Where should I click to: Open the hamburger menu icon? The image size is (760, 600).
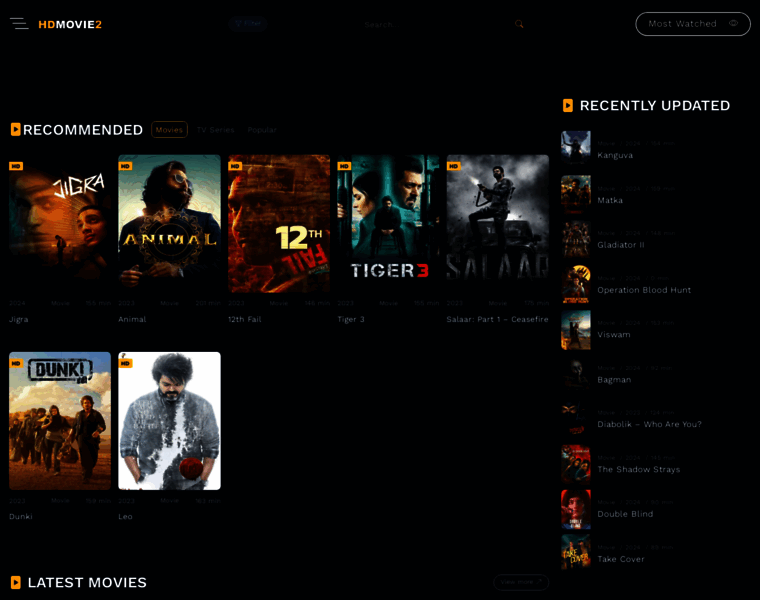pyautogui.click(x=19, y=23)
